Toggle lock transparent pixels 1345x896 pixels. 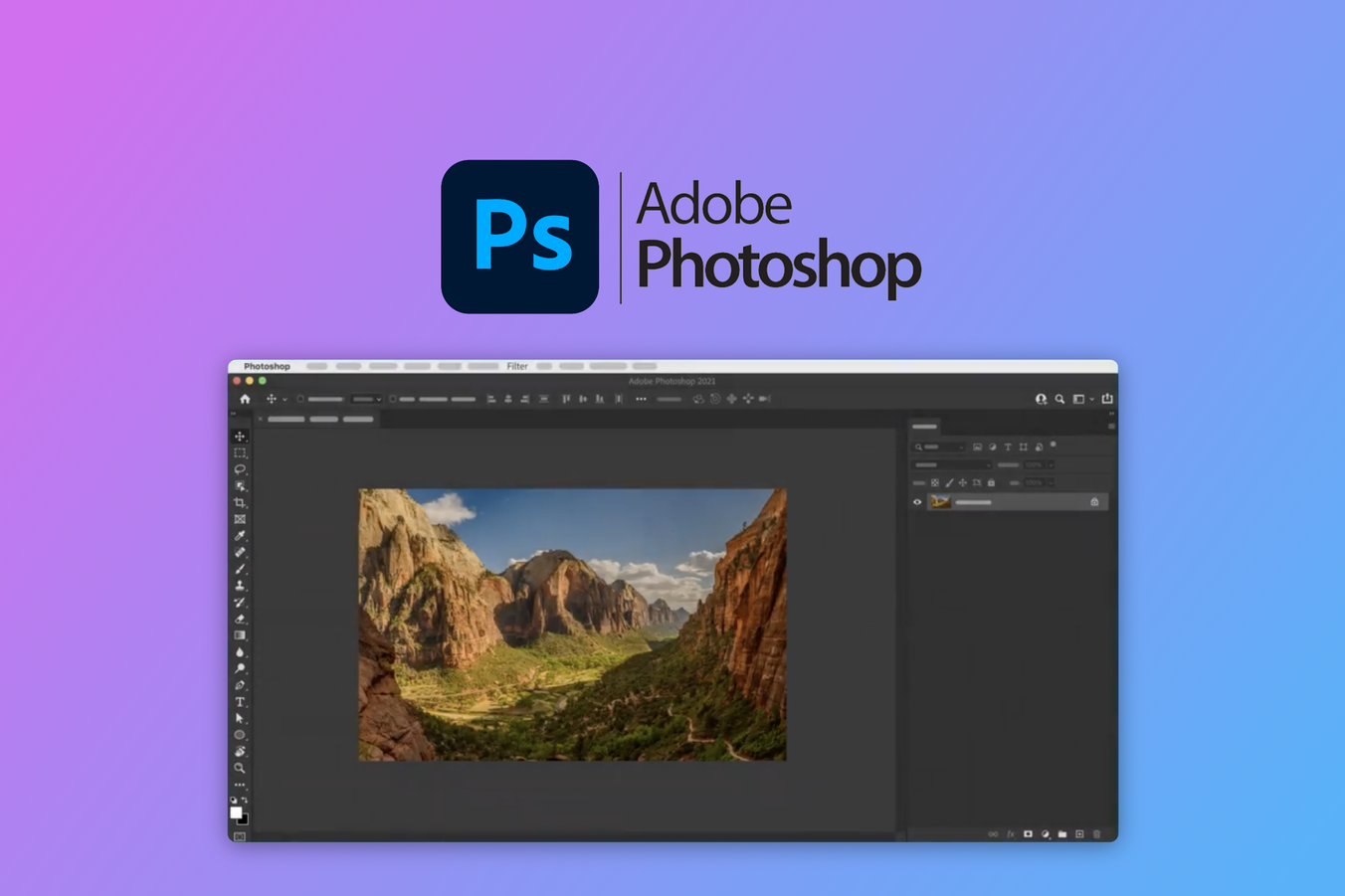point(935,482)
